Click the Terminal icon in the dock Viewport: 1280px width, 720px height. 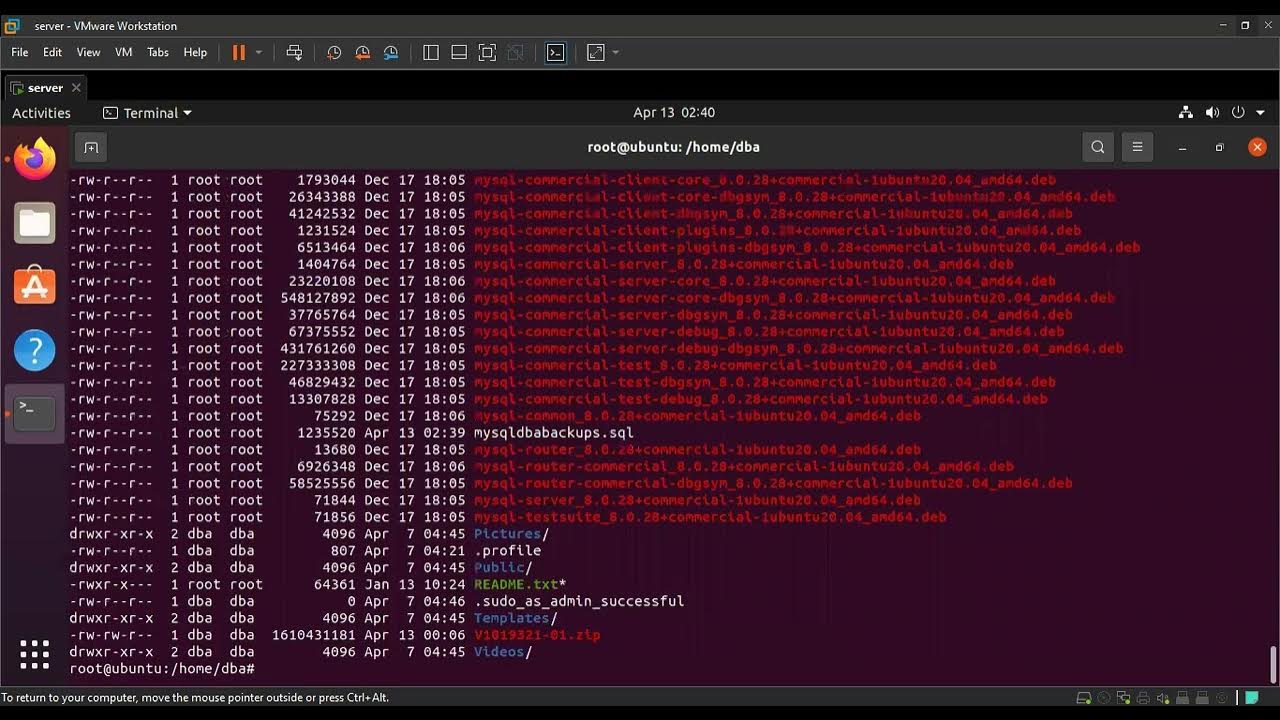(35, 412)
